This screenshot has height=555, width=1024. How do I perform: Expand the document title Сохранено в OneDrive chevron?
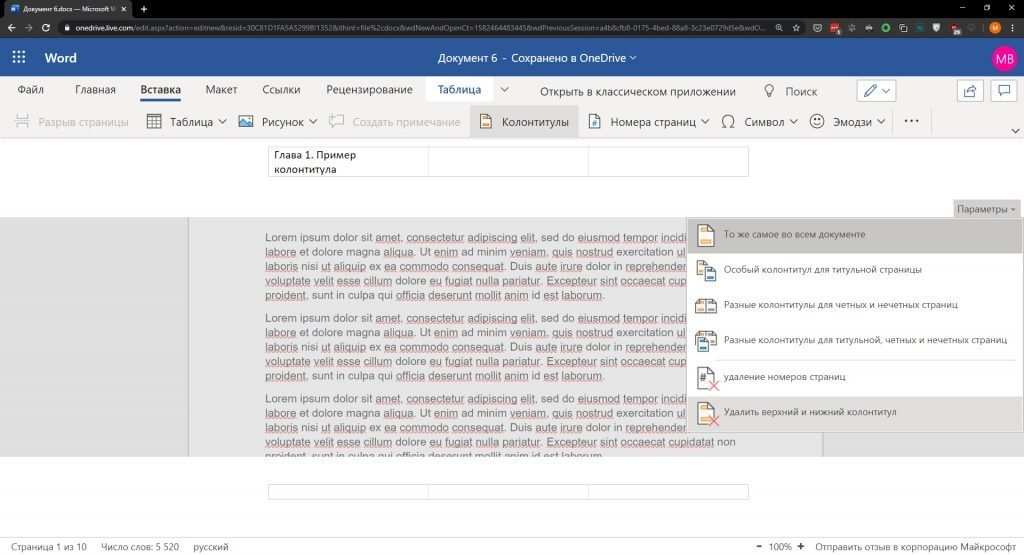pyautogui.click(x=633, y=58)
